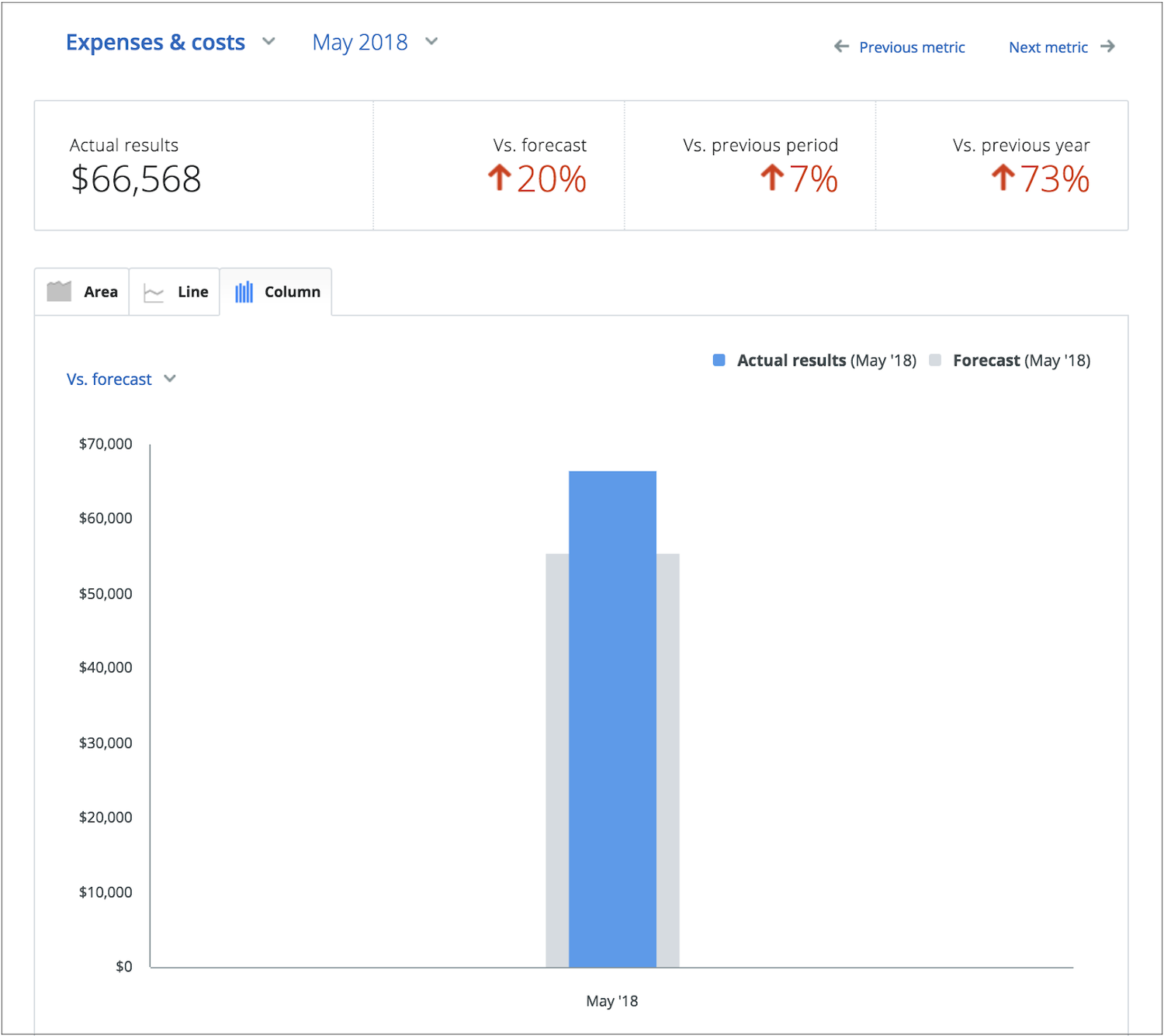
Task: Click the right arrow beside Next metric
Action: tap(1109, 47)
